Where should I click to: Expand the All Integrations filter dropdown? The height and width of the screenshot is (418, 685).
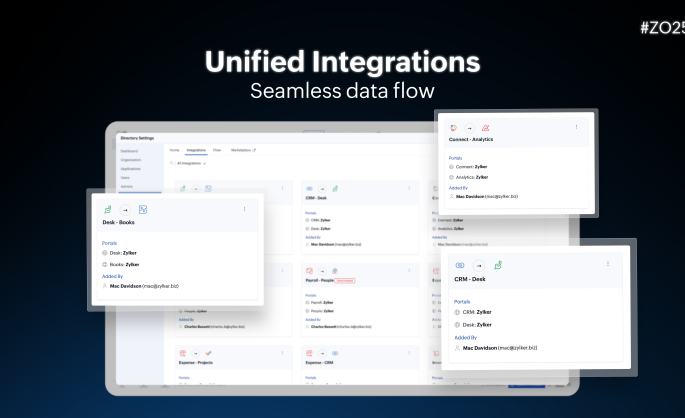pos(191,163)
